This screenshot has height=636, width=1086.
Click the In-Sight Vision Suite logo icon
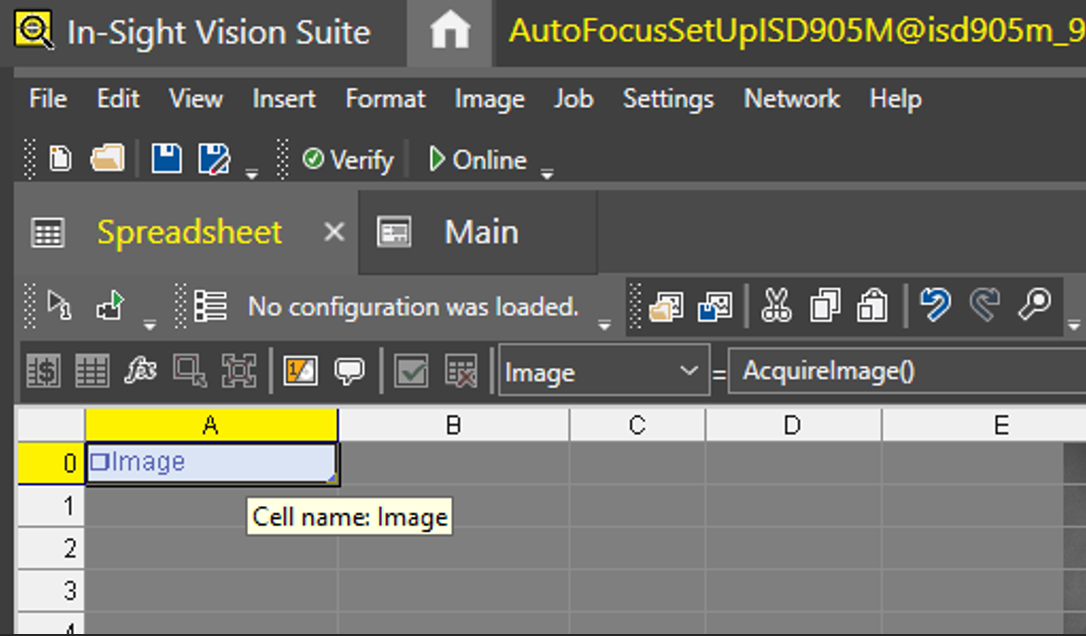pyautogui.click(x=35, y=30)
